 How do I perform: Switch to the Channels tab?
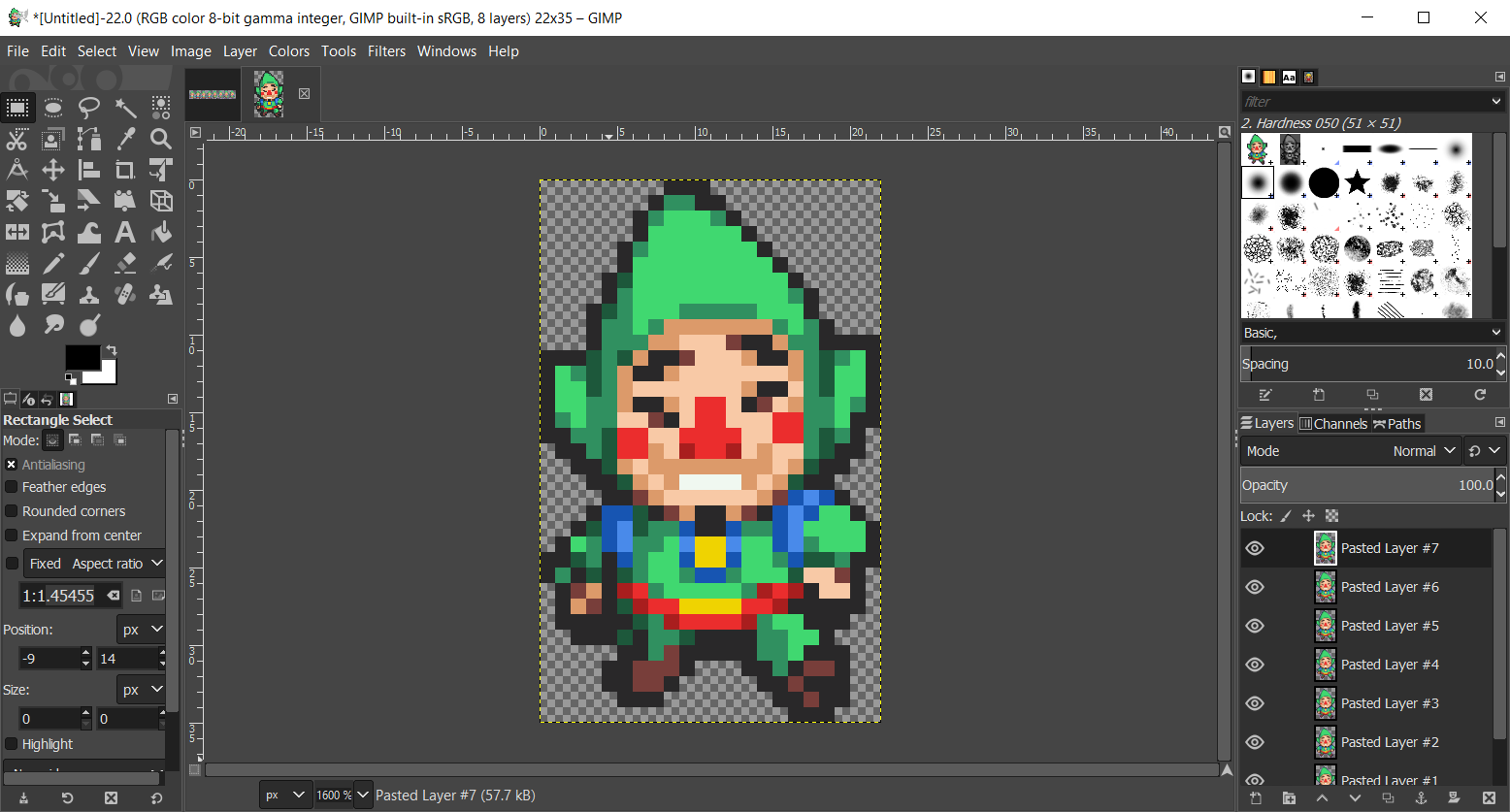point(1333,423)
